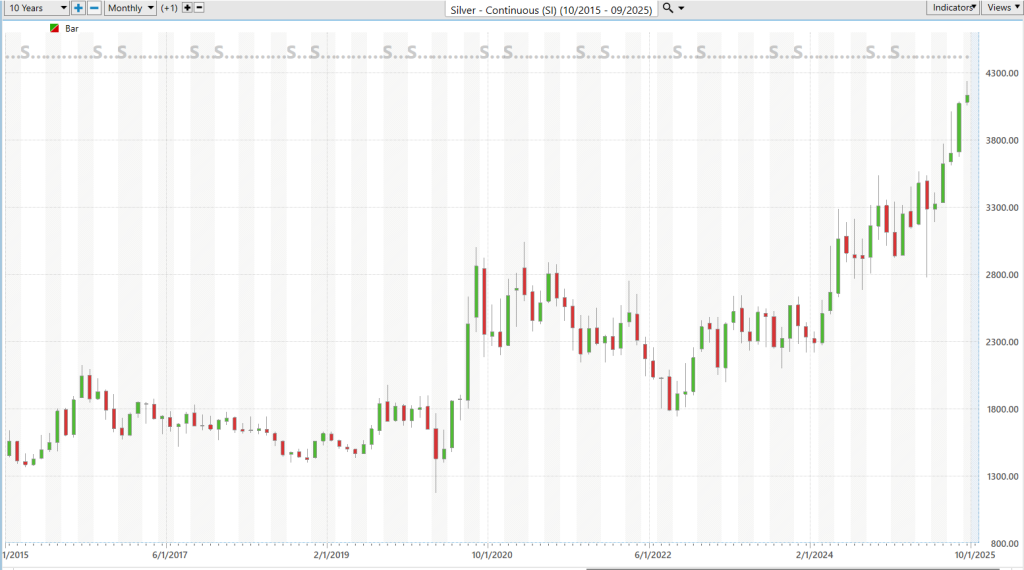Open the Indicators menu
Screen dimensions: 1024x570
953,8
